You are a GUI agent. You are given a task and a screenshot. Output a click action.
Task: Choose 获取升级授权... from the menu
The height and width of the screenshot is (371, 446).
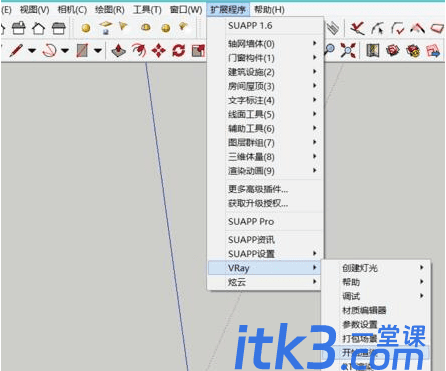point(266,203)
